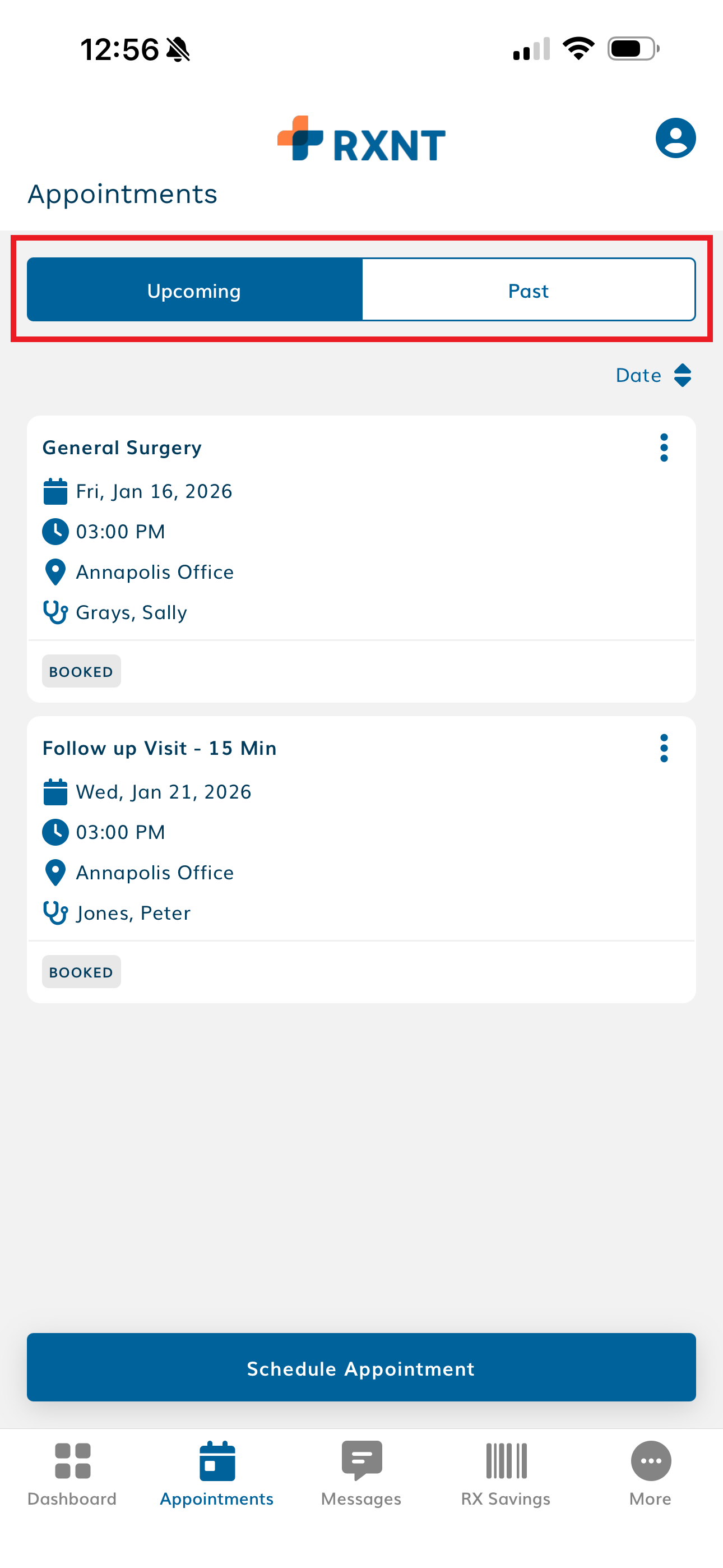Toggle Date sort order arrows
Image resolution: width=723 pixels, height=1568 pixels.
coord(683,375)
